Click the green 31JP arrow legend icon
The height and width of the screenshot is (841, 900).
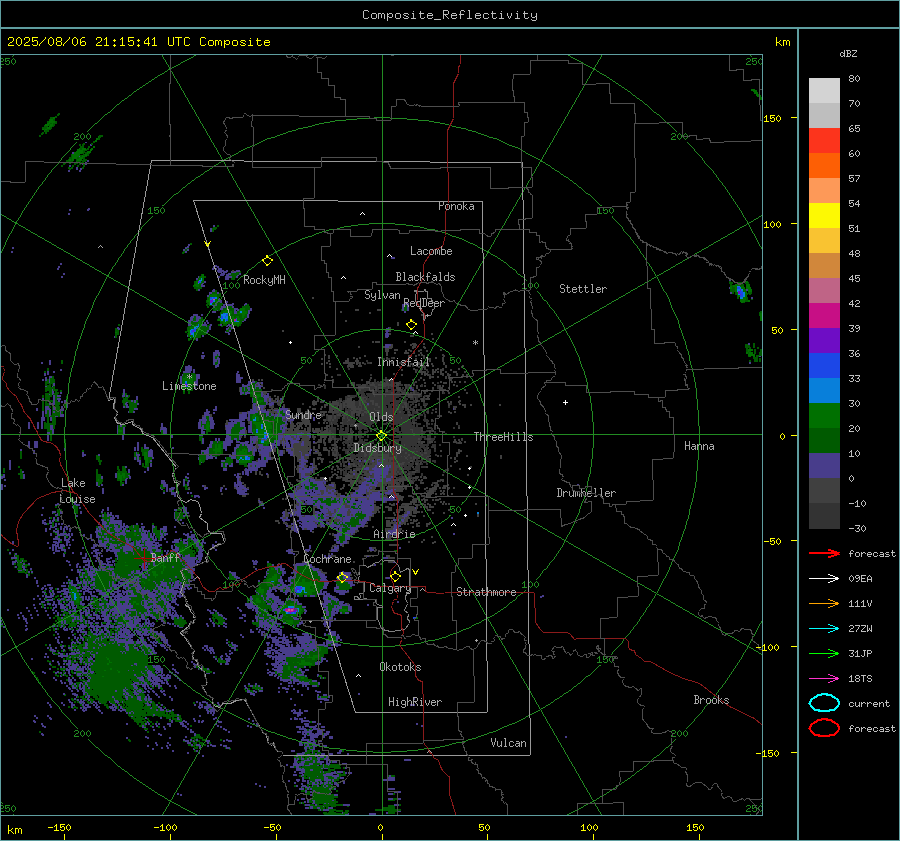(x=824, y=653)
